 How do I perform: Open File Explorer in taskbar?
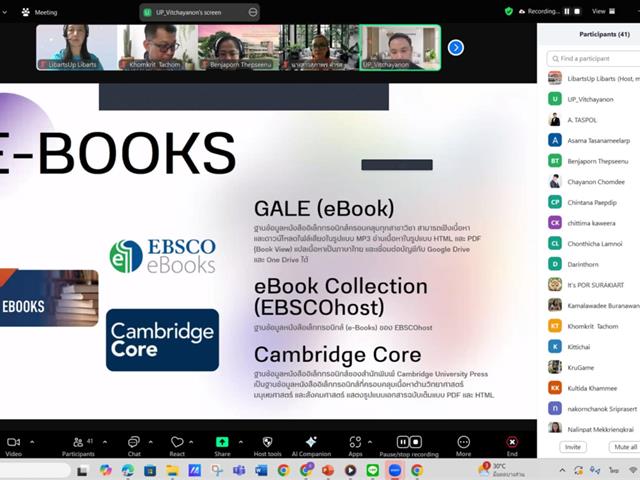[x=172, y=470]
